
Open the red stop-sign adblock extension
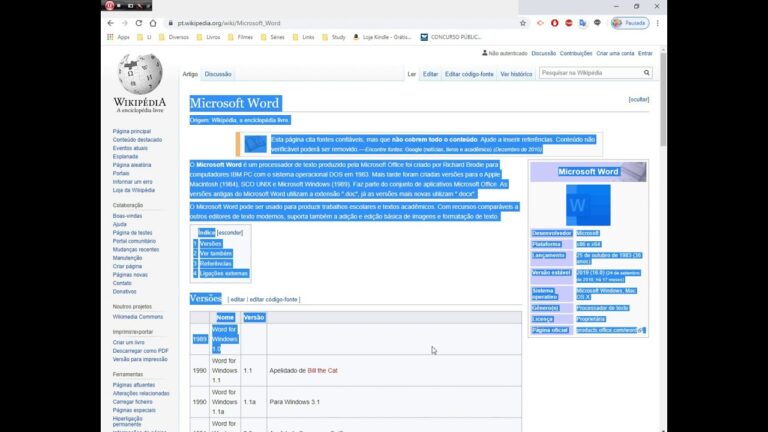click(x=569, y=23)
